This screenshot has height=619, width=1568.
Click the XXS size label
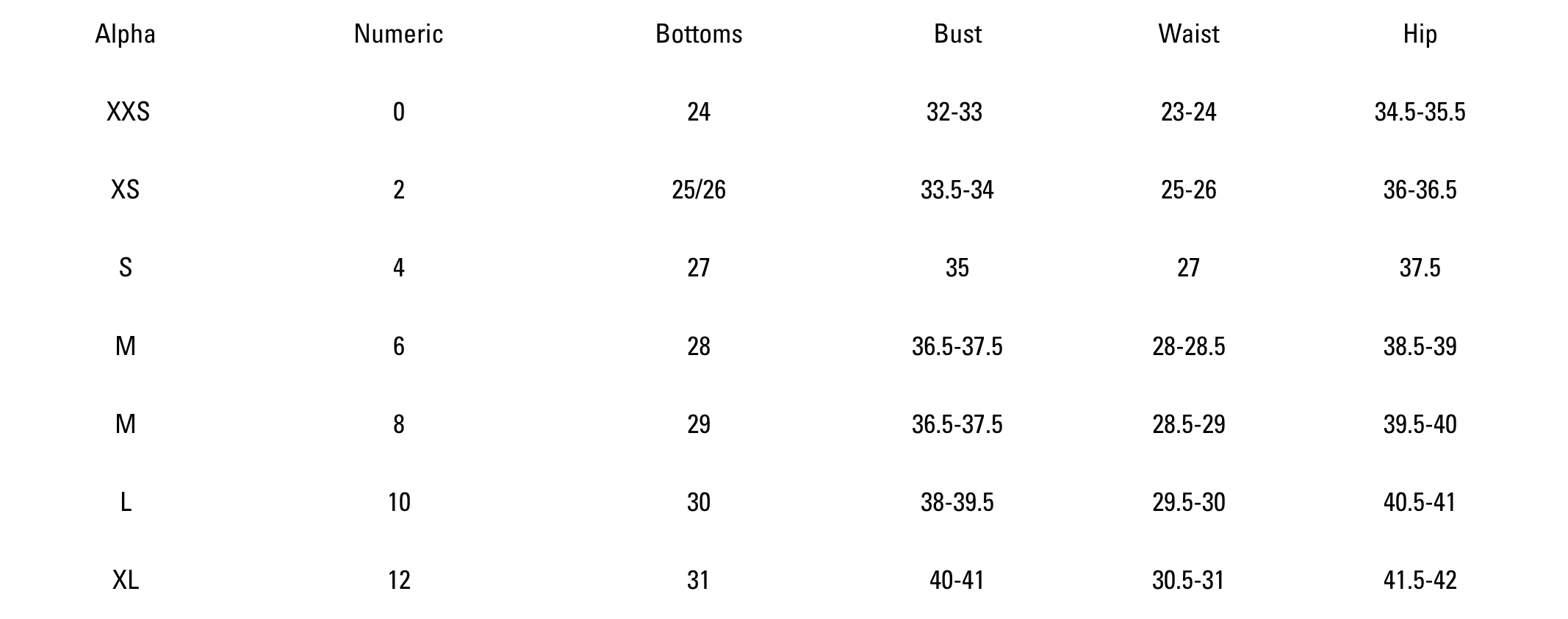tap(128, 112)
